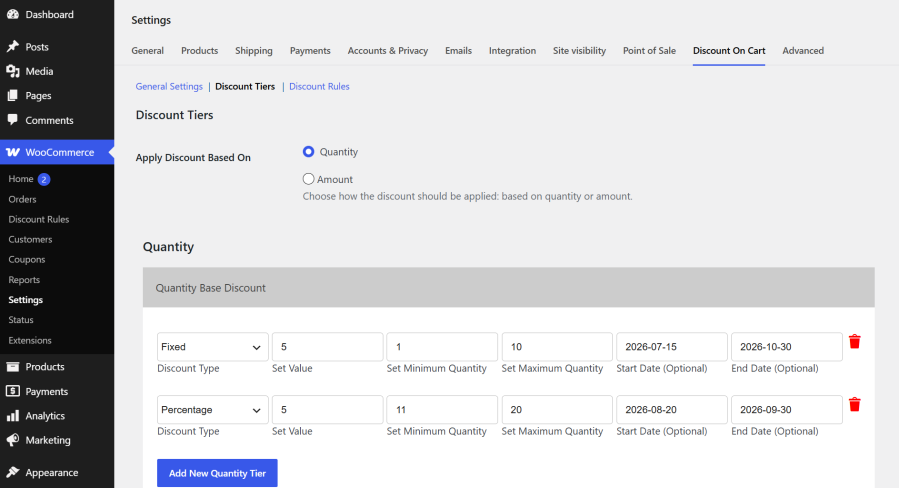The height and width of the screenshot is (488, 899).
Task: Open Coupons in WooCommerce submenu
Action: tap(26, 259)
